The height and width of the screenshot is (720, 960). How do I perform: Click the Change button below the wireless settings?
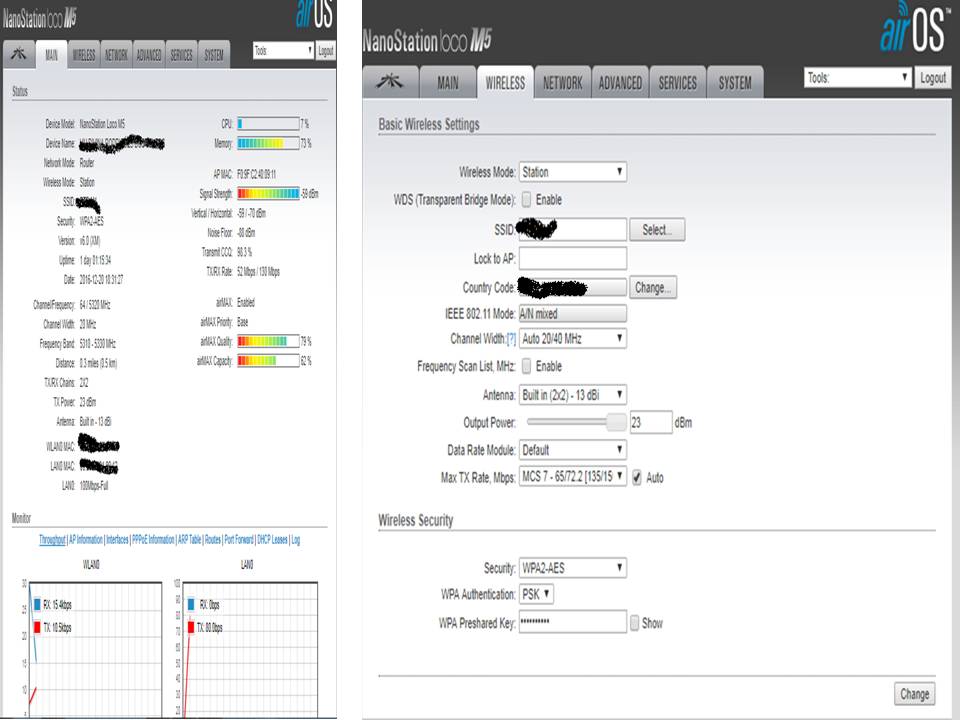pos(915,694)
